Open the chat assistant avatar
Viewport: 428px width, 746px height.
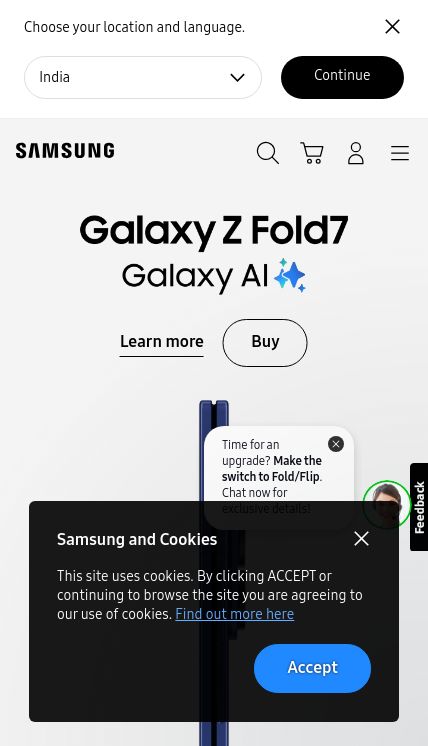coord(387,504)
